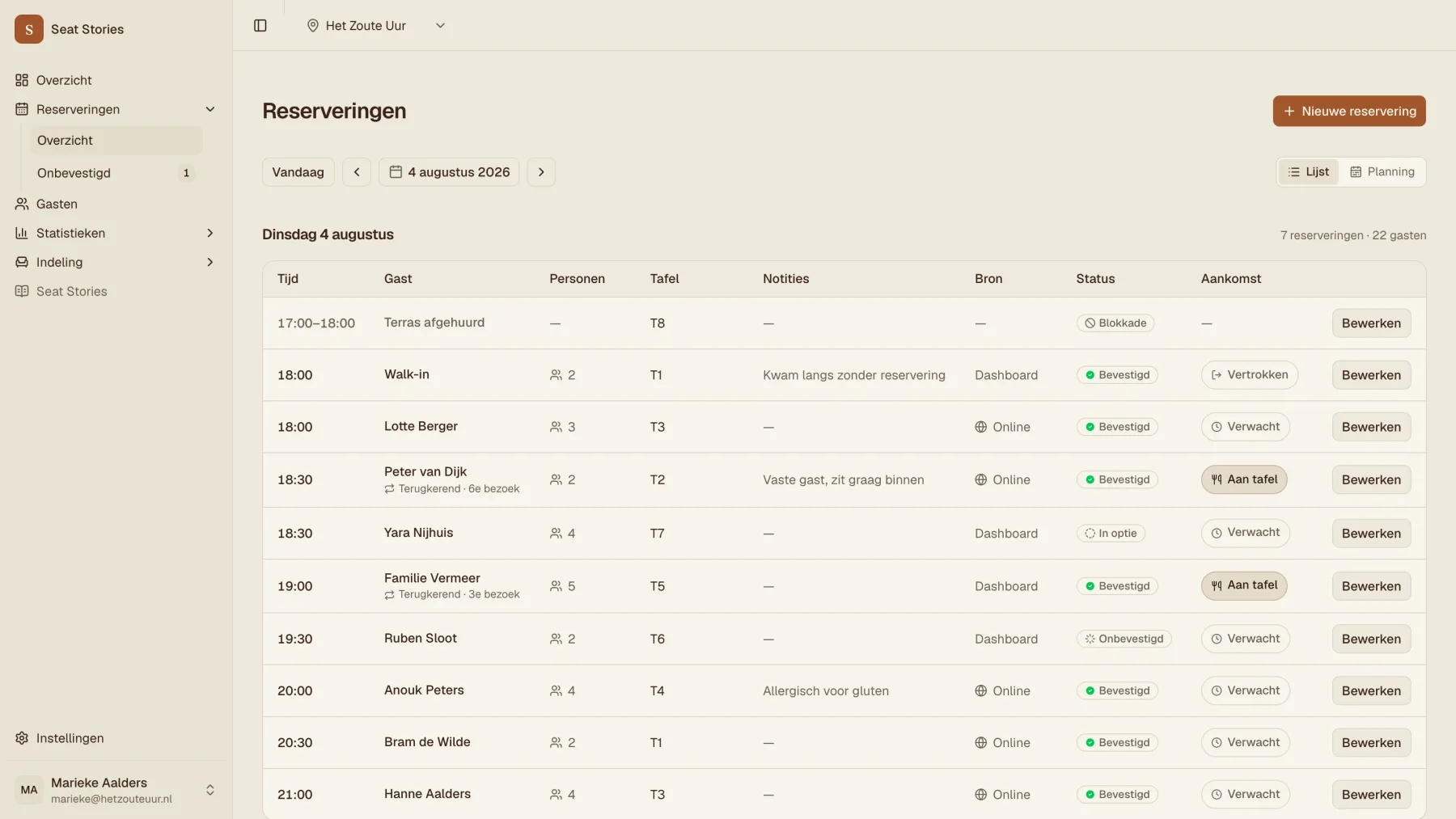Click Bewerken for Yara Nijhuis
Screen dimensions: 1456x819
pyautogui.click(x=1371, y=534)
